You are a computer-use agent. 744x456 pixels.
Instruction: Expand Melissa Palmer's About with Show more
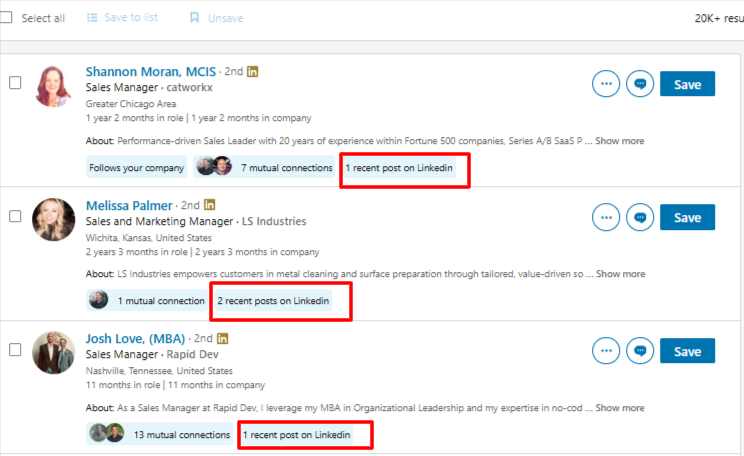[621, 274]
